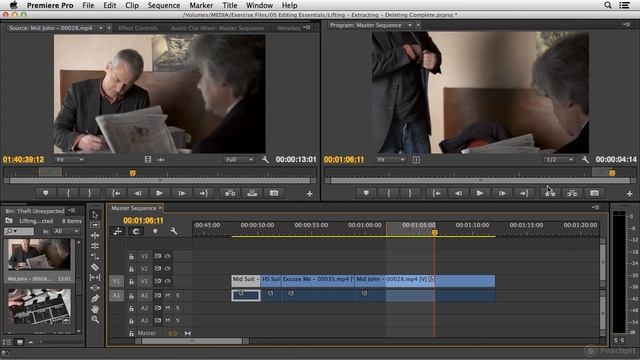Click Source timecode 01:40:39:12

click(x=23, y=160)
